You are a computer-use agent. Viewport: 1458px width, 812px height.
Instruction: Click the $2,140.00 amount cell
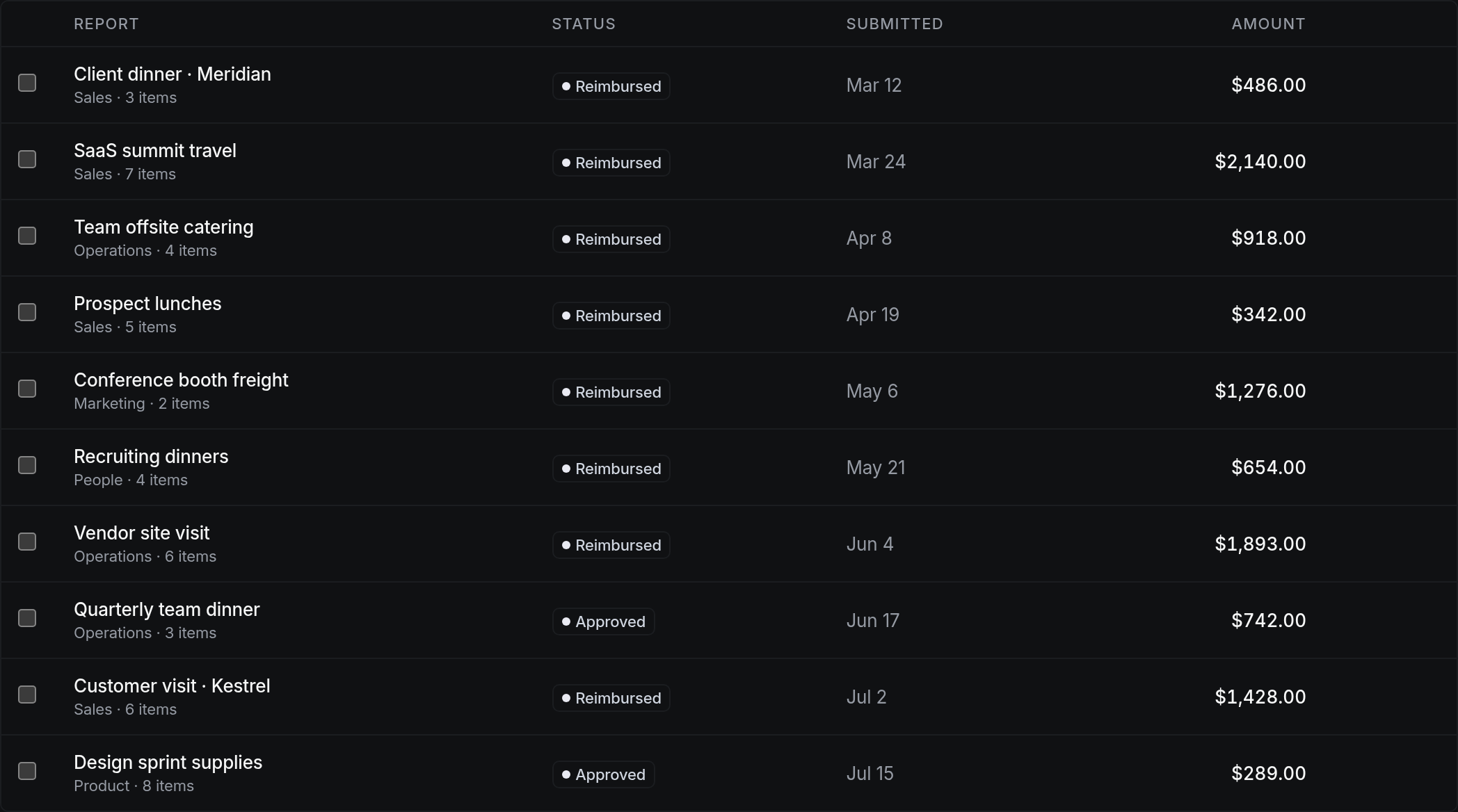point(1260,162)
